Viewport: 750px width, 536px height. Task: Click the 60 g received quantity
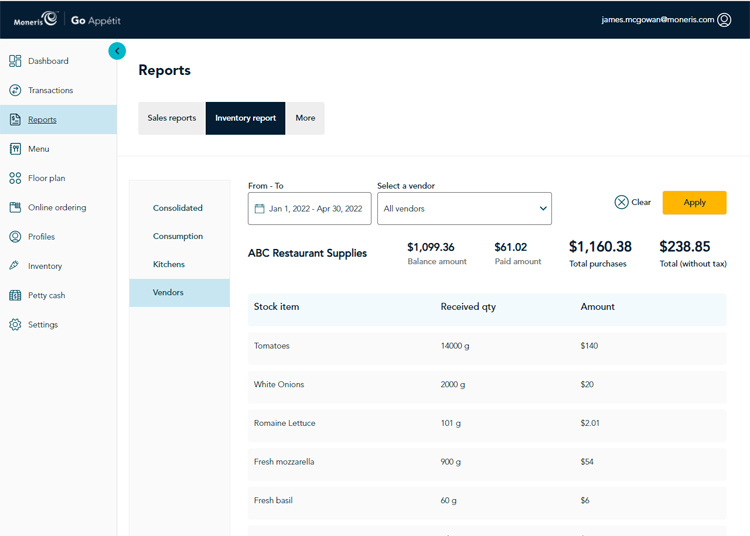pos(448,501)
